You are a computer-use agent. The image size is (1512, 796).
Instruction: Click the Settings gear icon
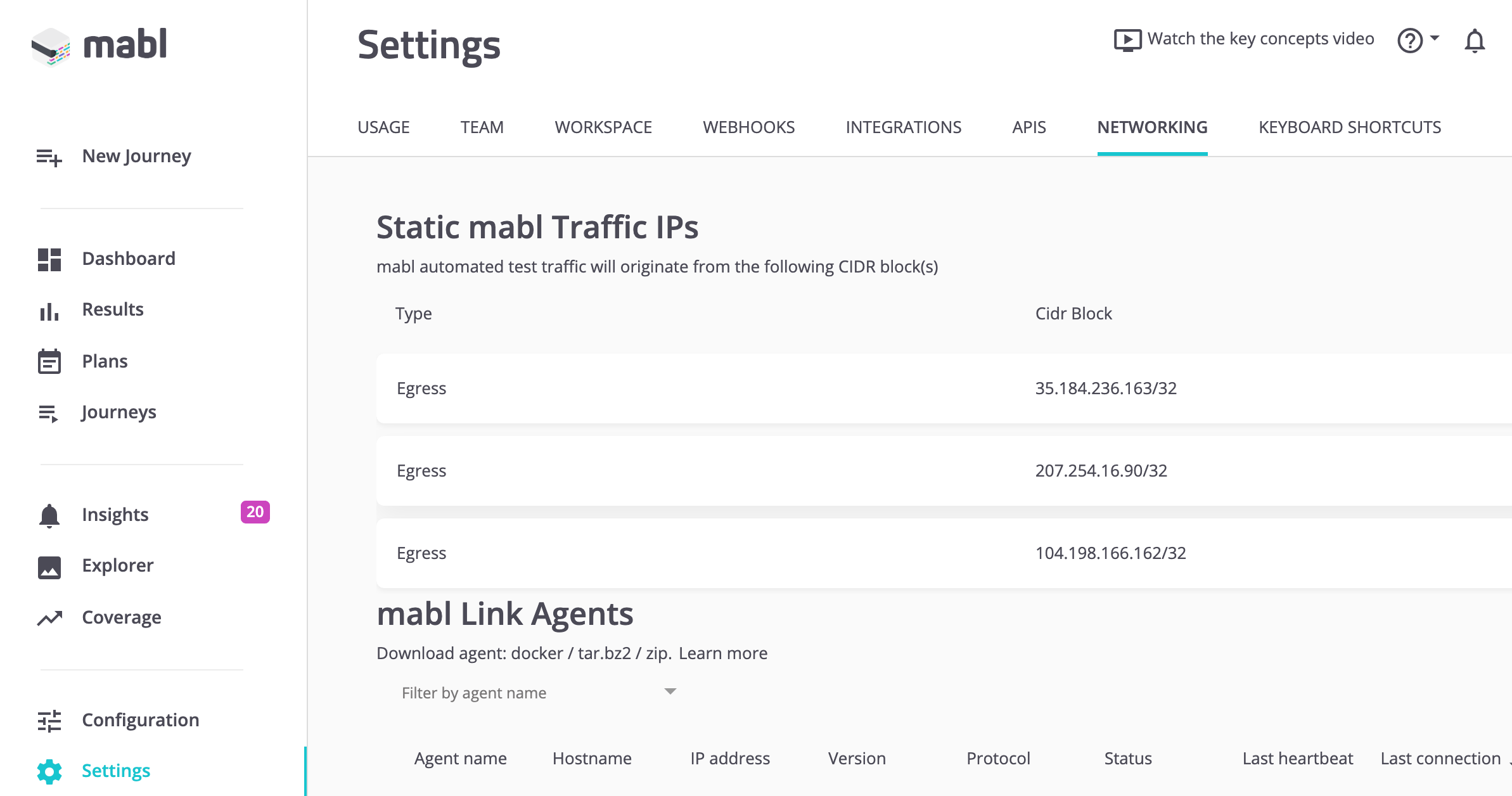pyautogui.click(x=49, y=771)
